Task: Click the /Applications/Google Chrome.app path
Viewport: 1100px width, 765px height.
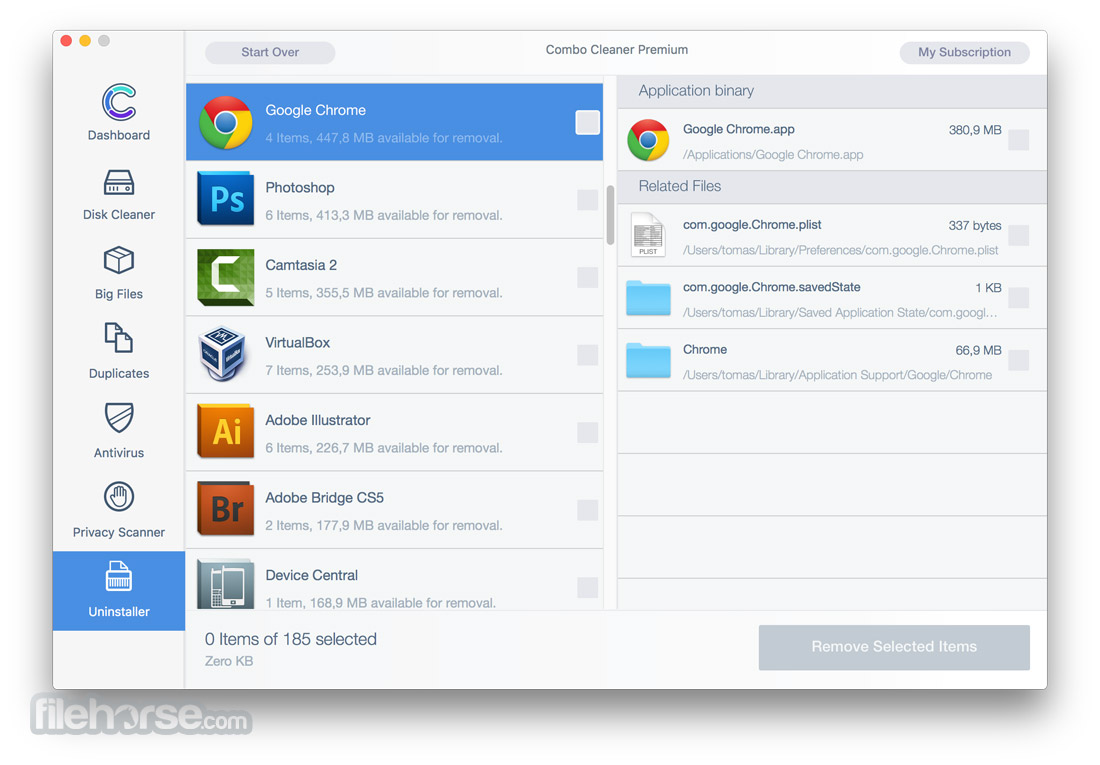Action: coord(773,154)
